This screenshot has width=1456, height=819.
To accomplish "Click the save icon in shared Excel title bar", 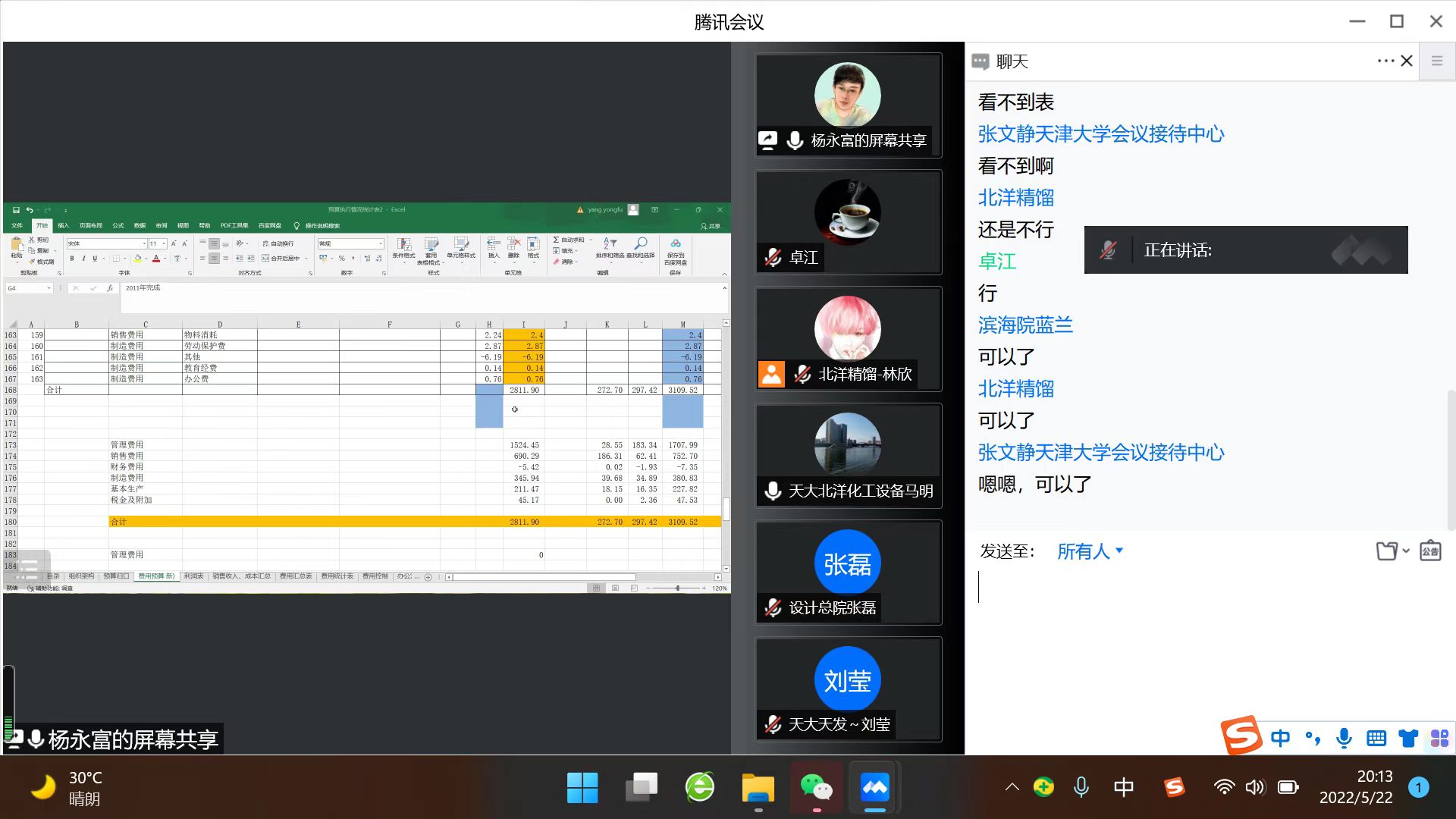I will (x=16, y=210).
